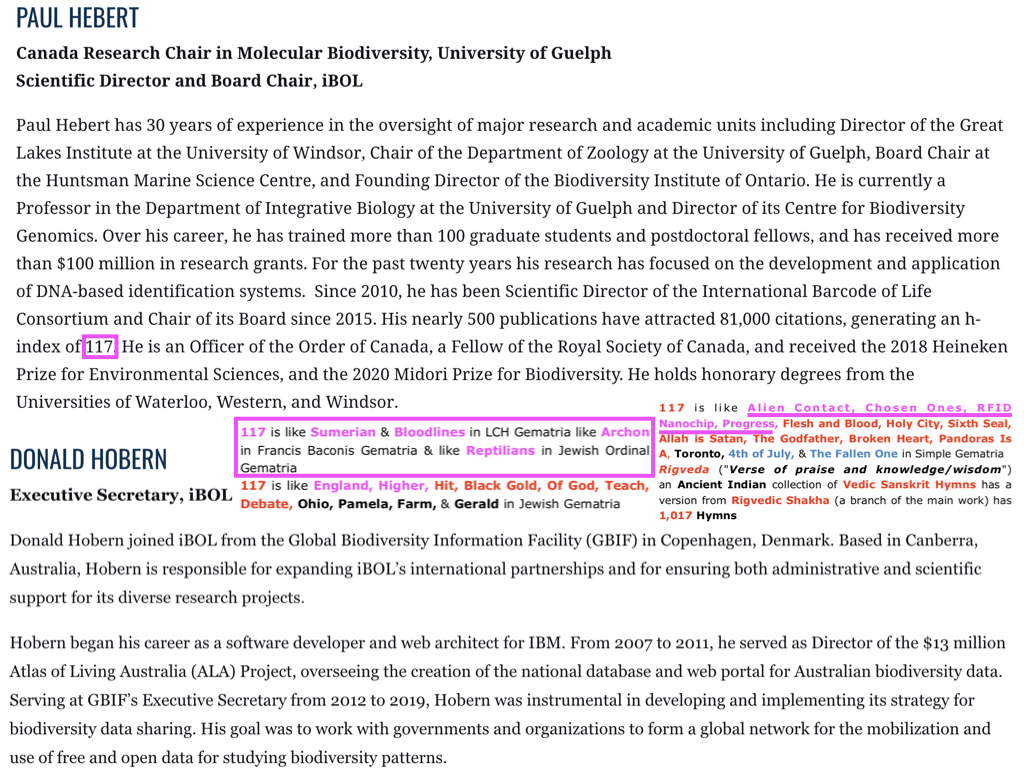The image size is (1024, 768).
Task: Click 'International Barcode of Life' text
Action: pyautogui.click(x=817, y=291)
